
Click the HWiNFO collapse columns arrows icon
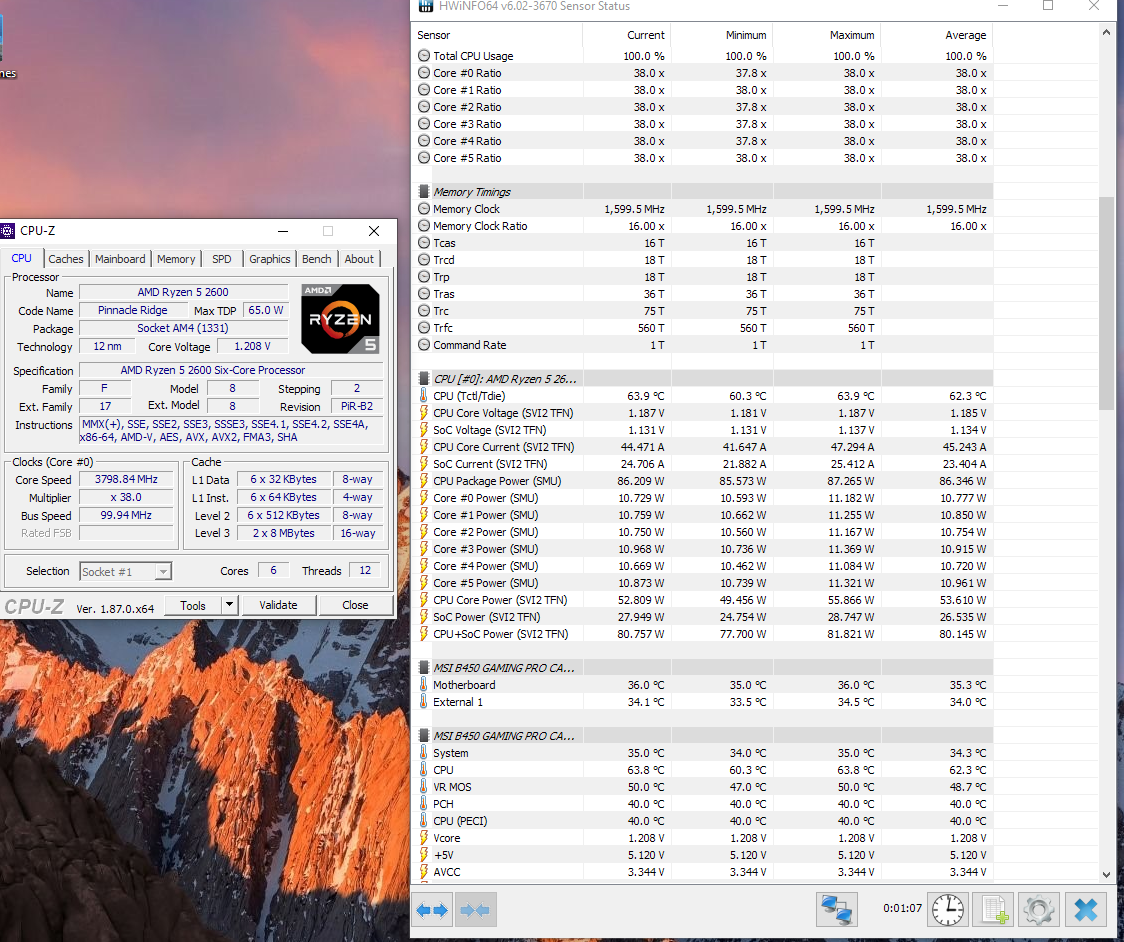point(475,910)
